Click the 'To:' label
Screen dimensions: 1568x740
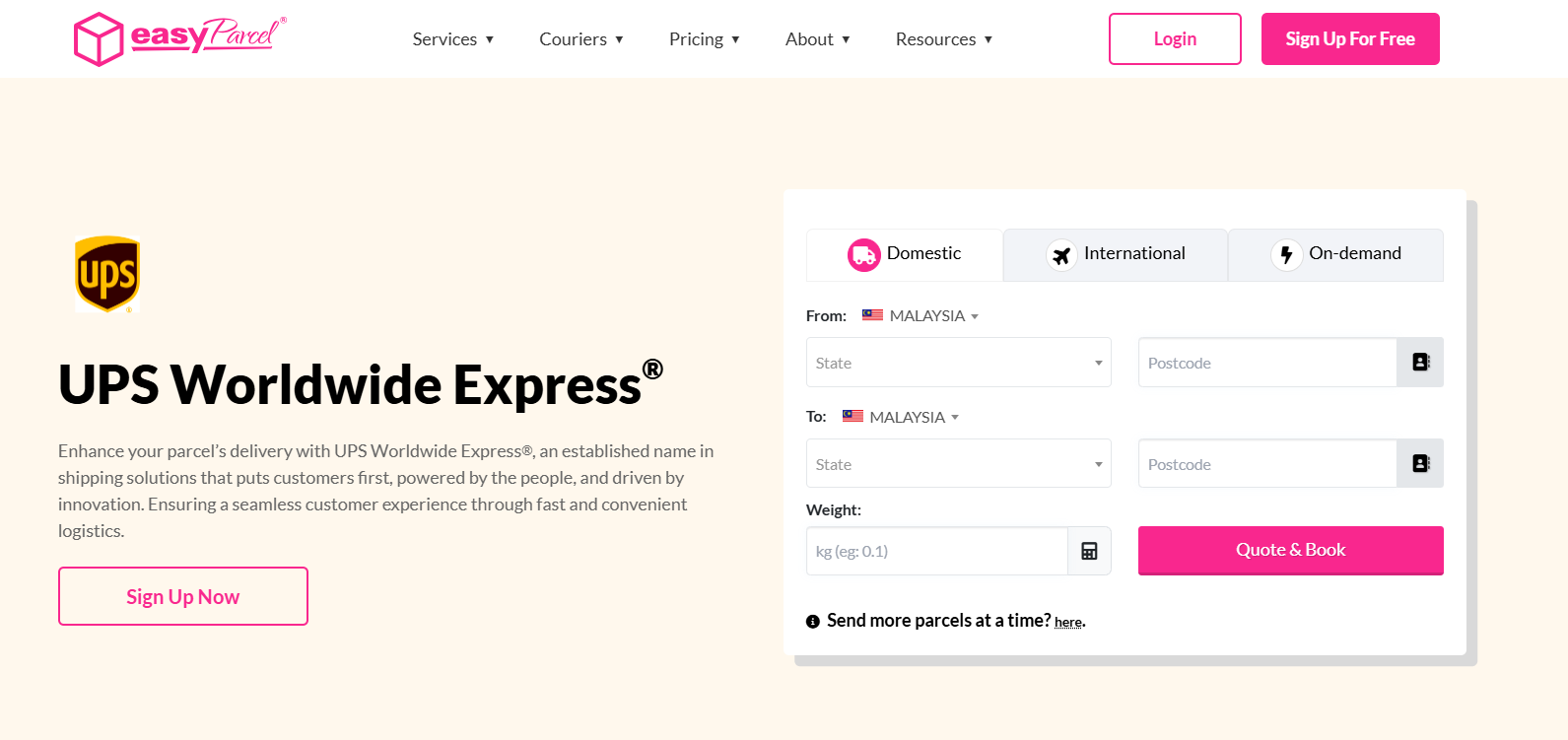coord(816,416)
